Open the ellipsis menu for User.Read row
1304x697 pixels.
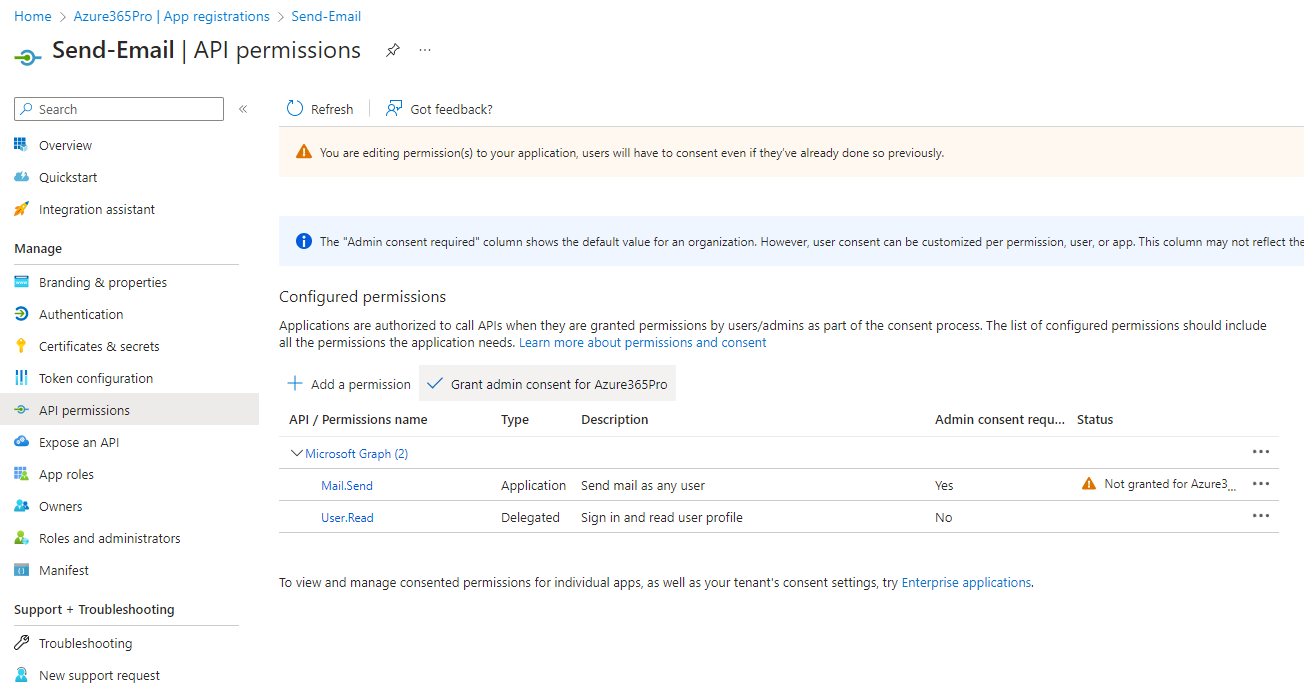tap(1261, 516)
